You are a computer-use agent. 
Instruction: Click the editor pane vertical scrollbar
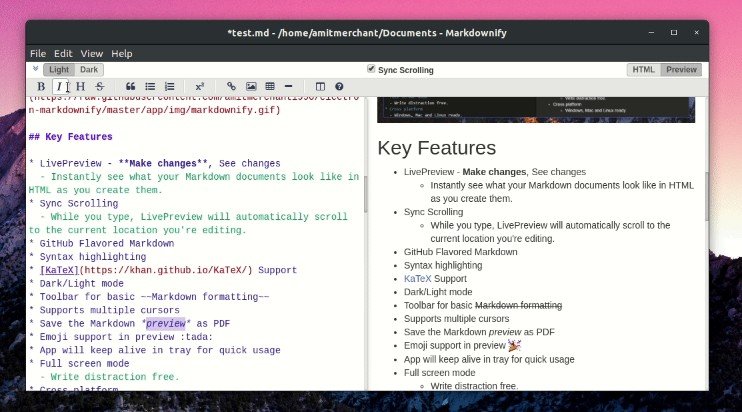coord(365,196)
